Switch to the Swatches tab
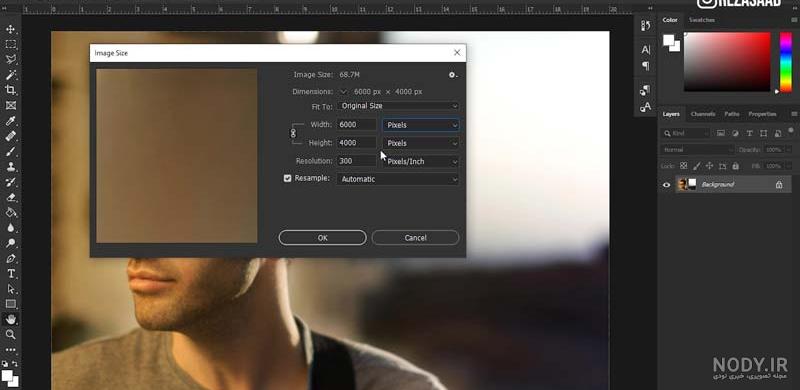Image resolution: width=800 pixels, height=390 pixels. pos(702,20)
